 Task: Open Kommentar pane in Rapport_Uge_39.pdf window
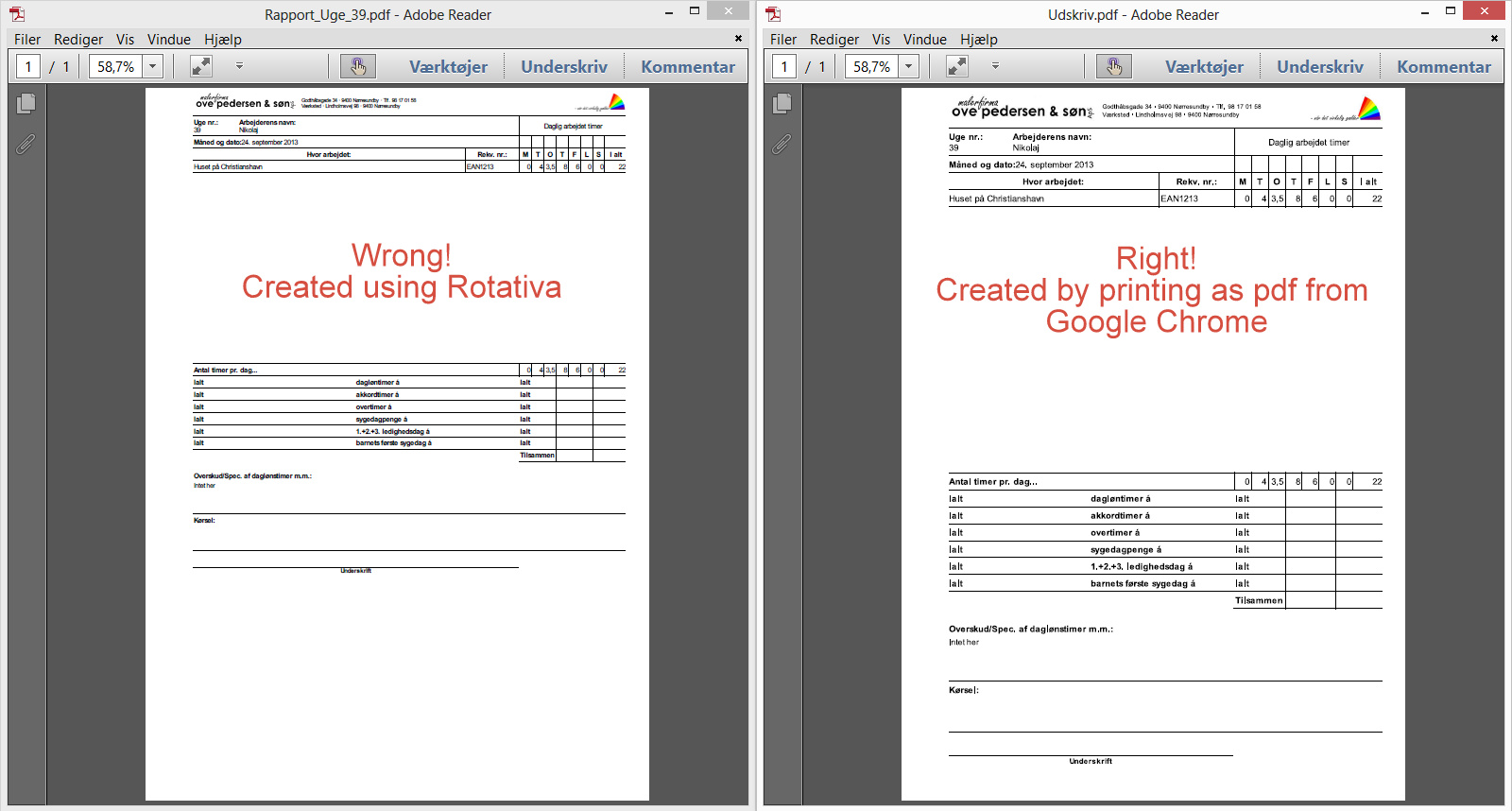click(688, 67)
